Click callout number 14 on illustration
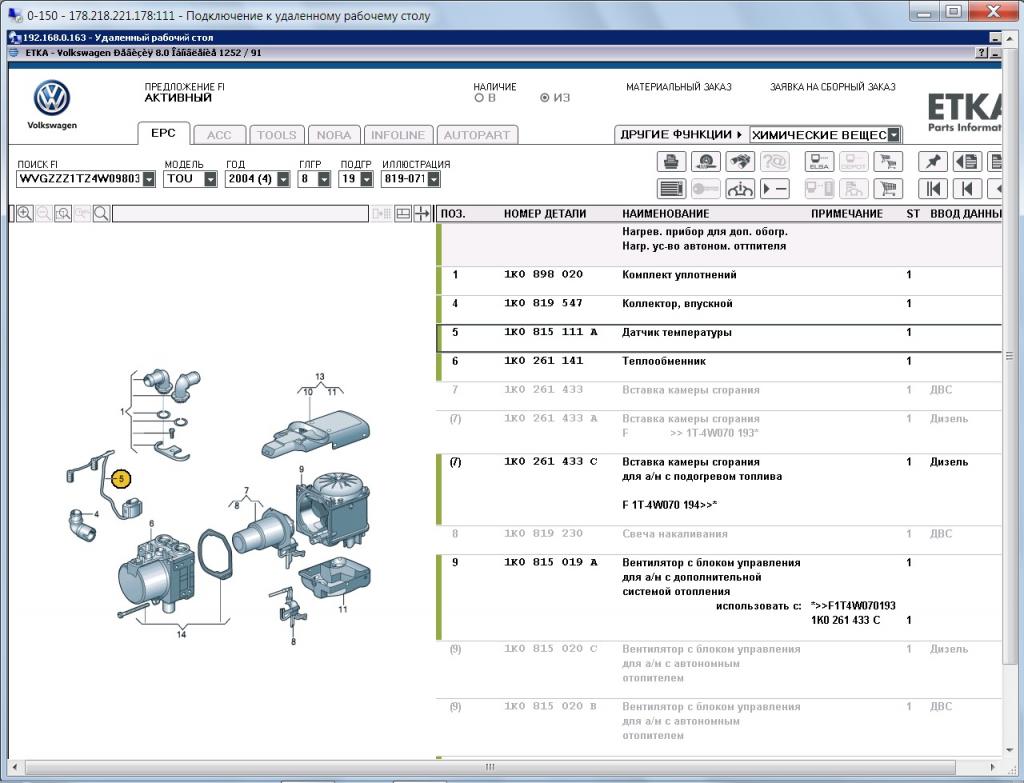 click(181, 634)
